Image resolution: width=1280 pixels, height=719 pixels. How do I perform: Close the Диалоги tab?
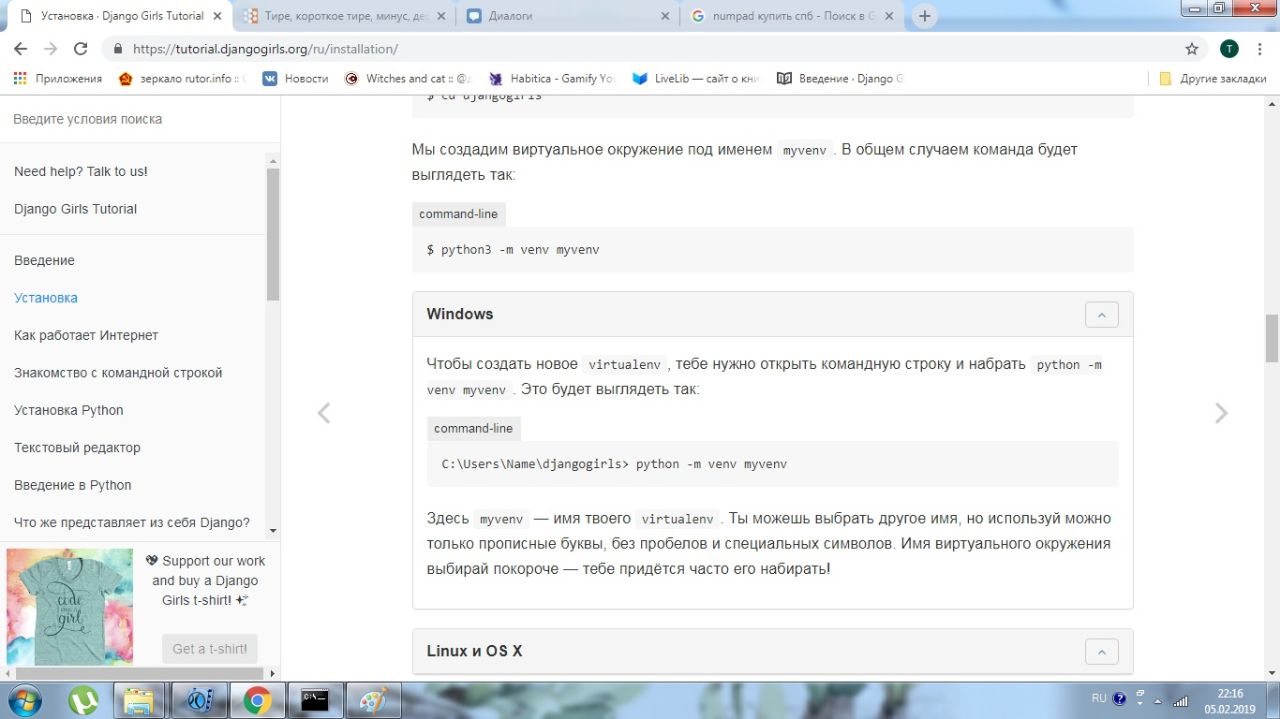coord(667,16)
